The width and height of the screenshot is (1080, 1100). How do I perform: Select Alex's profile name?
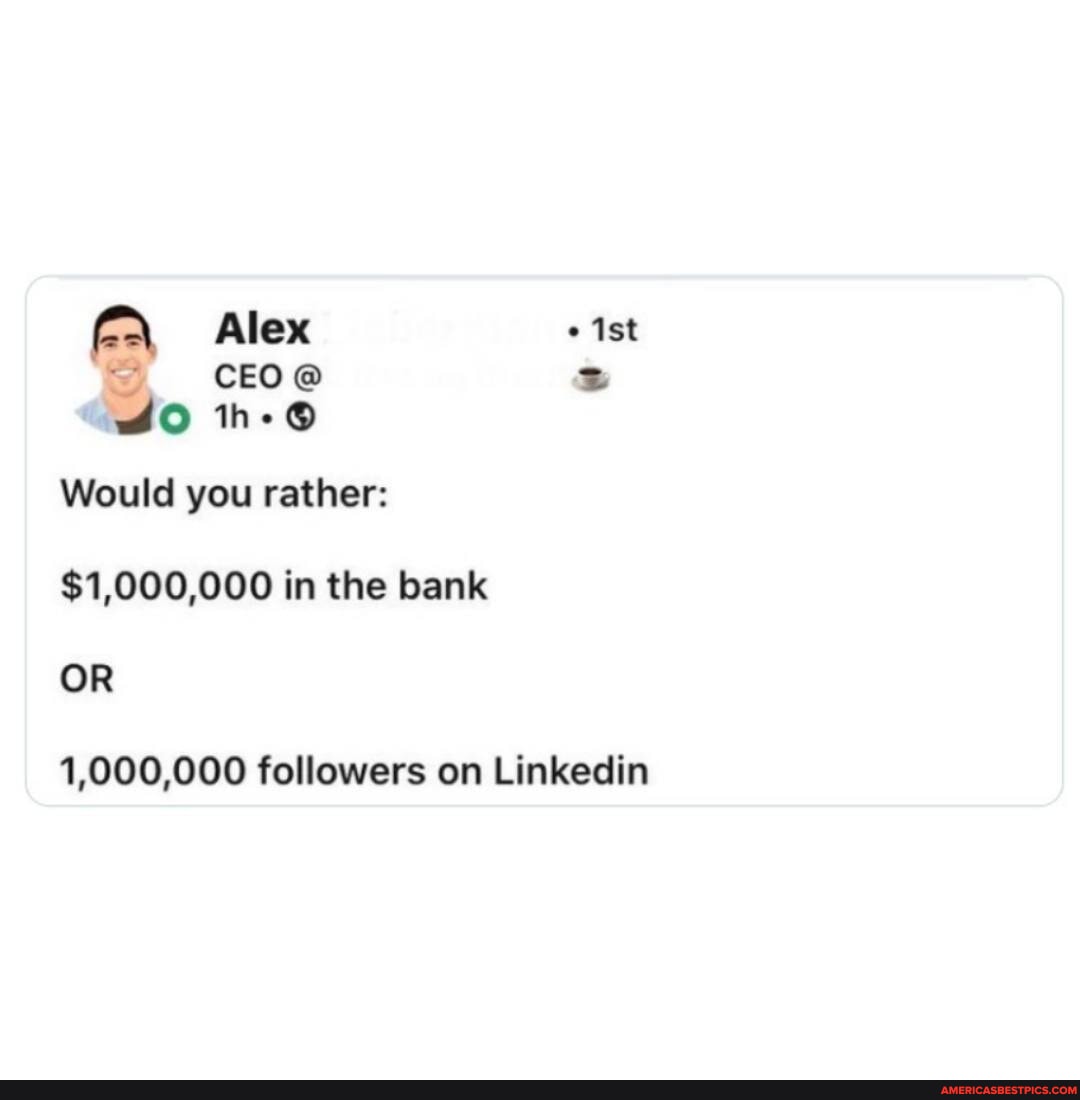coord(262,327)
